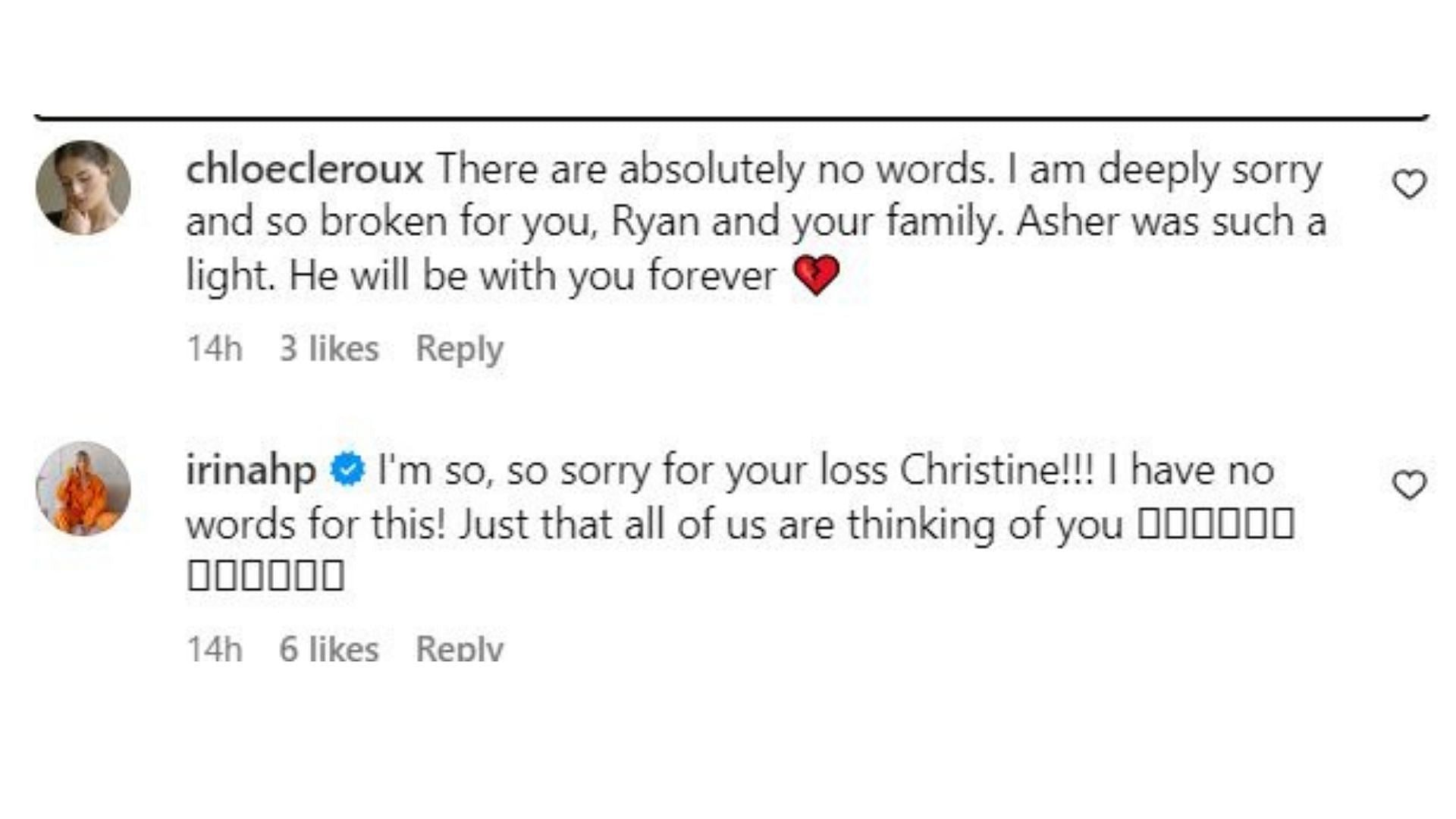View the 6 likes on irinahp's comment
This screenshot has height=819, width=1456.
329,648
